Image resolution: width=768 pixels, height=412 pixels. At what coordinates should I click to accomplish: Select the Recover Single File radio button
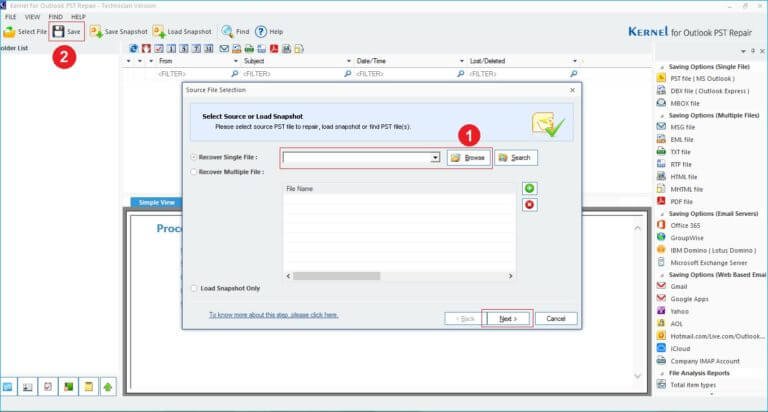coord(194,157)
